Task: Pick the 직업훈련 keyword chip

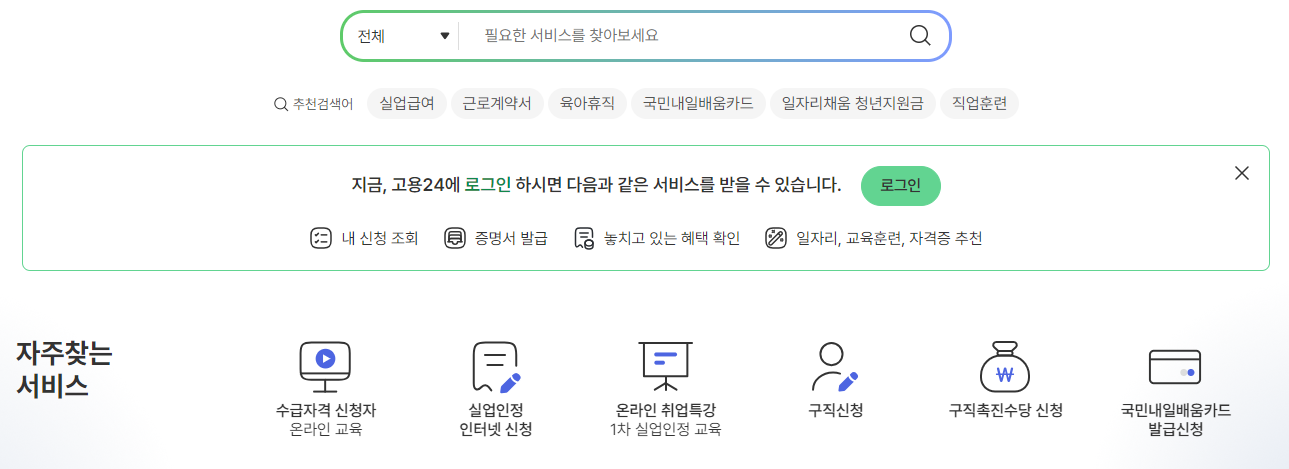Action: pos(980,104)
